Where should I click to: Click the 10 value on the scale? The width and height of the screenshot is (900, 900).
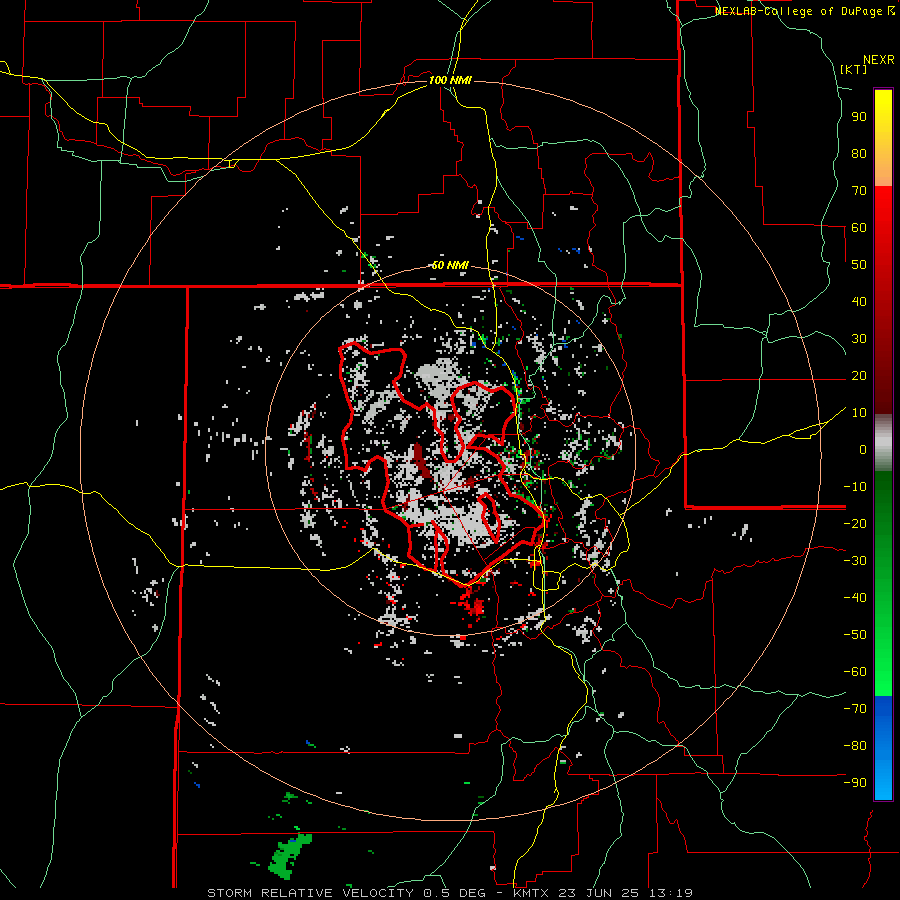pos(859,413)
